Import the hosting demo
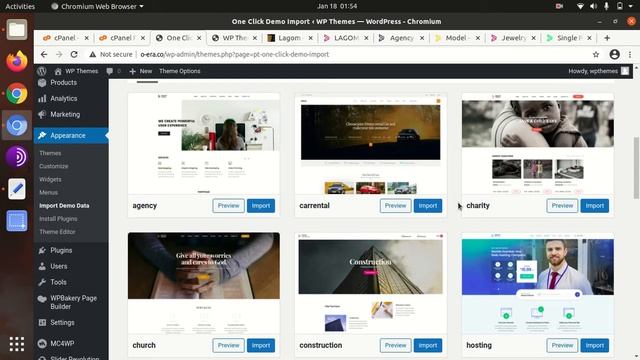The image size is (640, 360). tap(595, 345)
